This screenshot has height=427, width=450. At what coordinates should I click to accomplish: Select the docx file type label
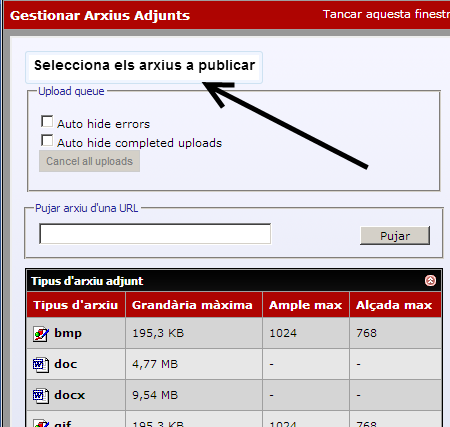click(x=70, y=395)
